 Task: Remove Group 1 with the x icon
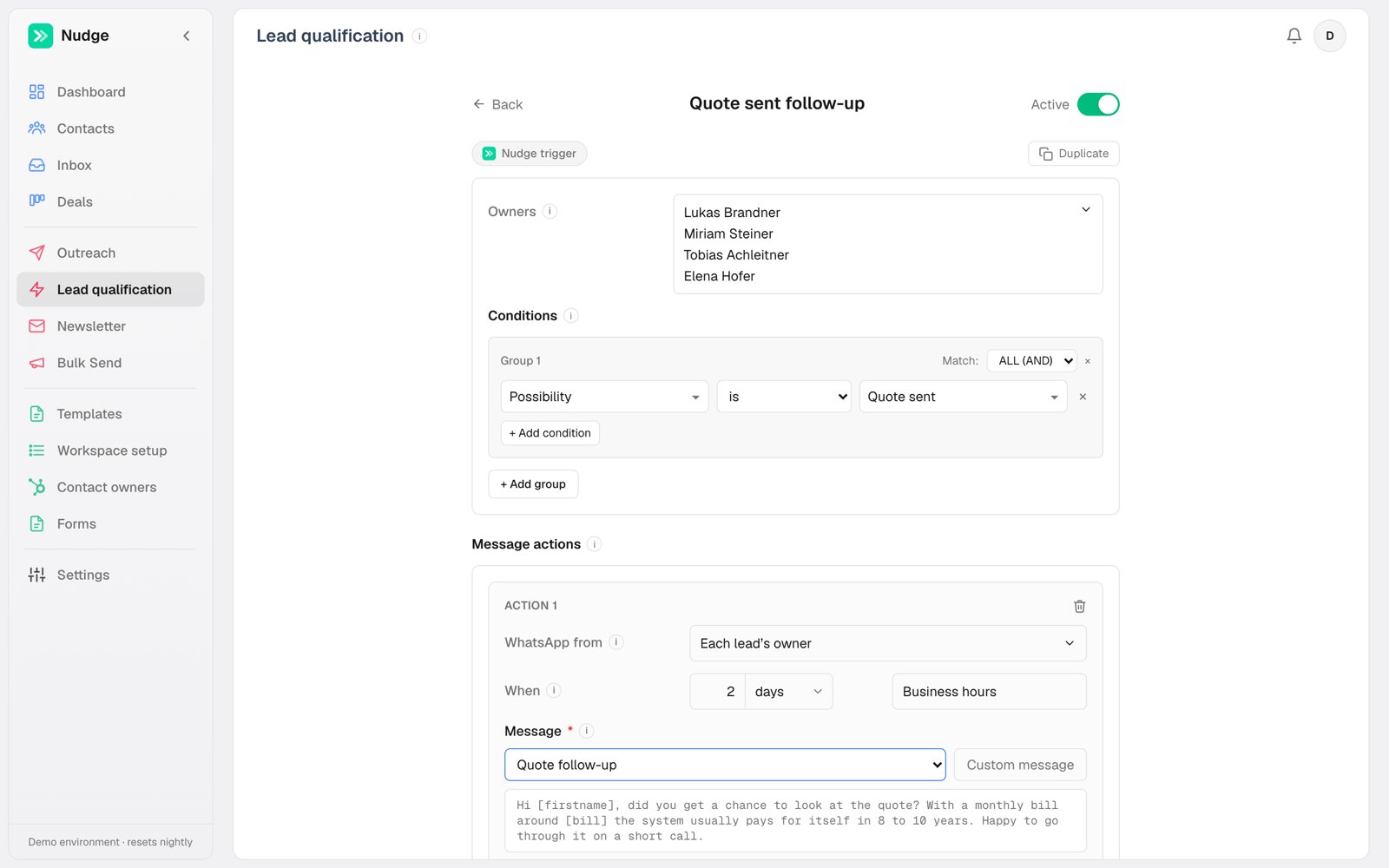(1088, 361)
